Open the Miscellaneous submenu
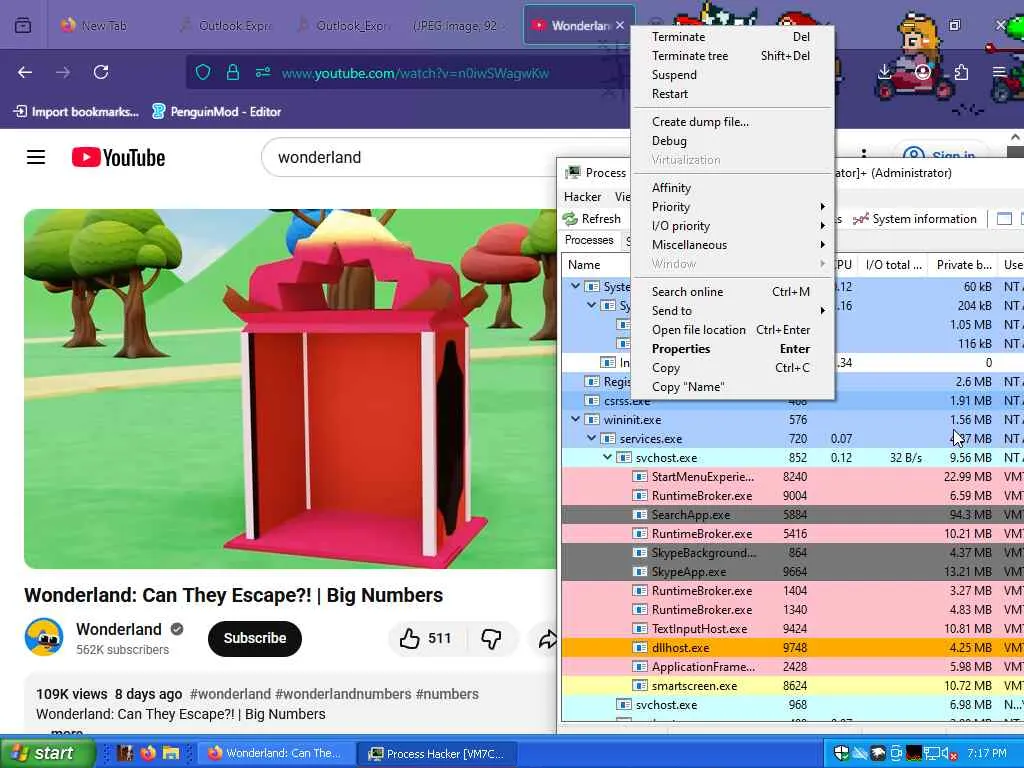 tap(733, 244)
